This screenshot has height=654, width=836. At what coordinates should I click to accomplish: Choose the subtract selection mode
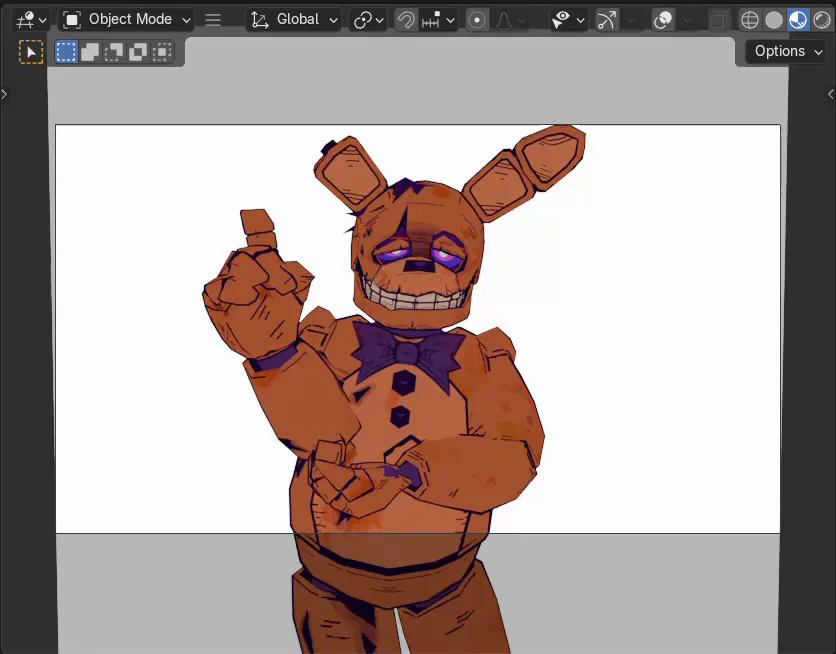point(114,52)
